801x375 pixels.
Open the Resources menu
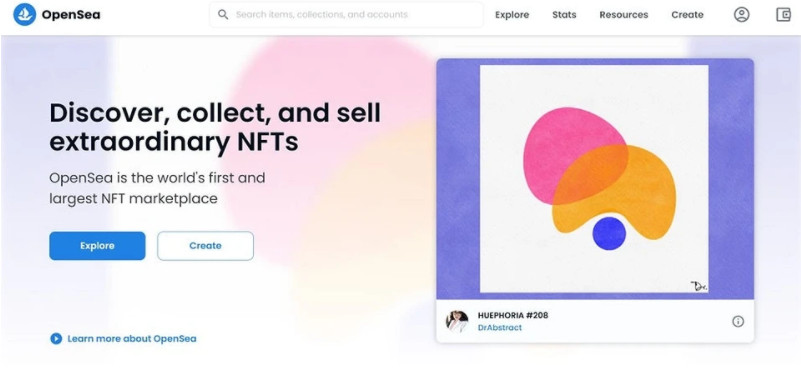[624, 15]
